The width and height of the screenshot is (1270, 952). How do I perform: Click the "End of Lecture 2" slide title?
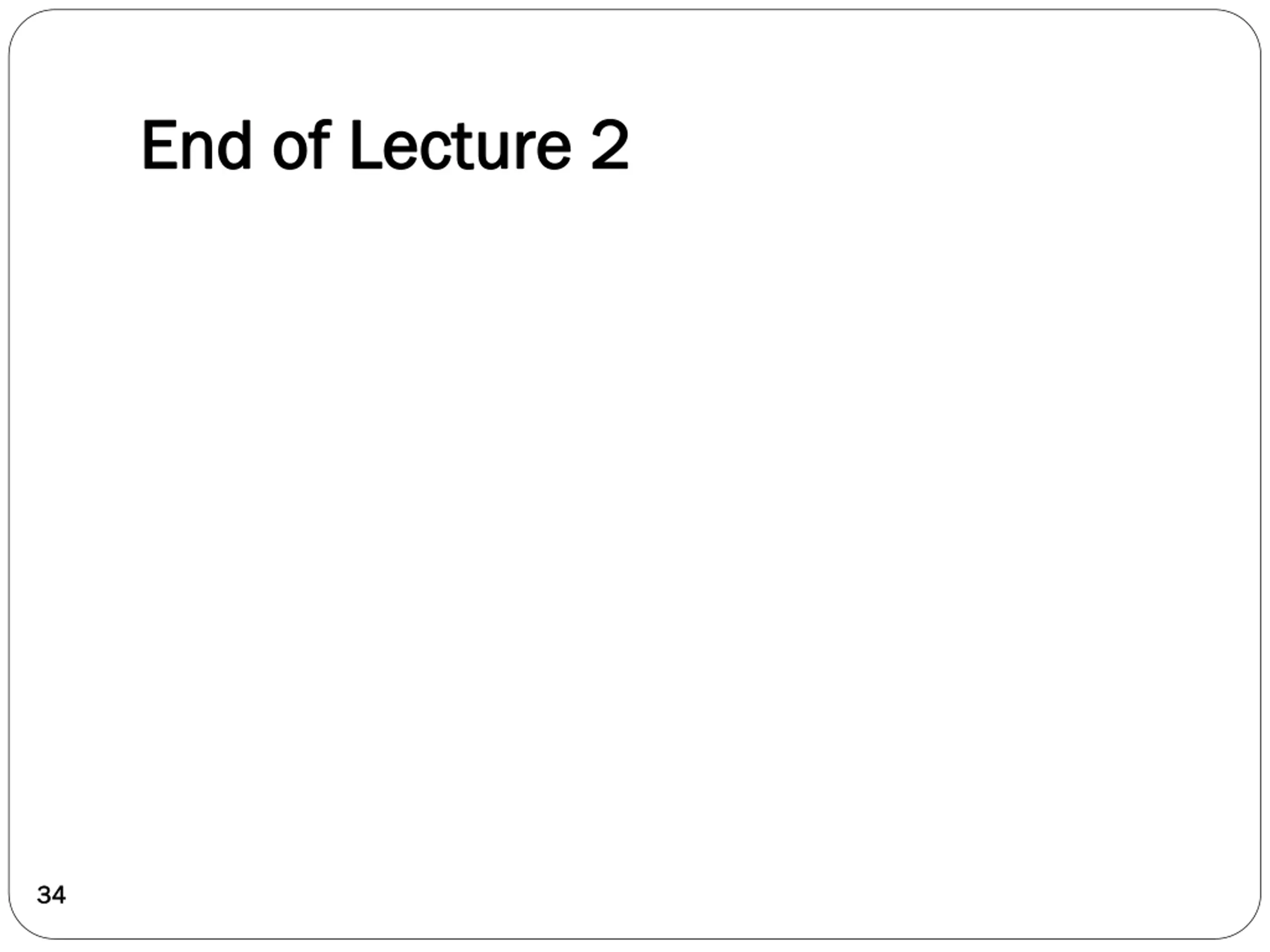[x=384, y=145]
